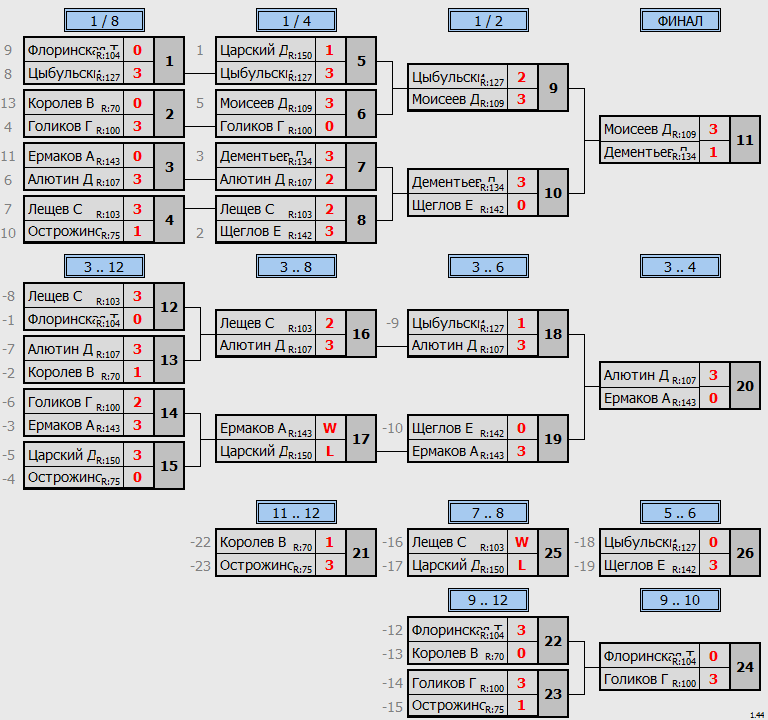The height and width of the screenshot is (720, 768).
Task: Open the 11 .. 12 placement header
Action: 296,512
